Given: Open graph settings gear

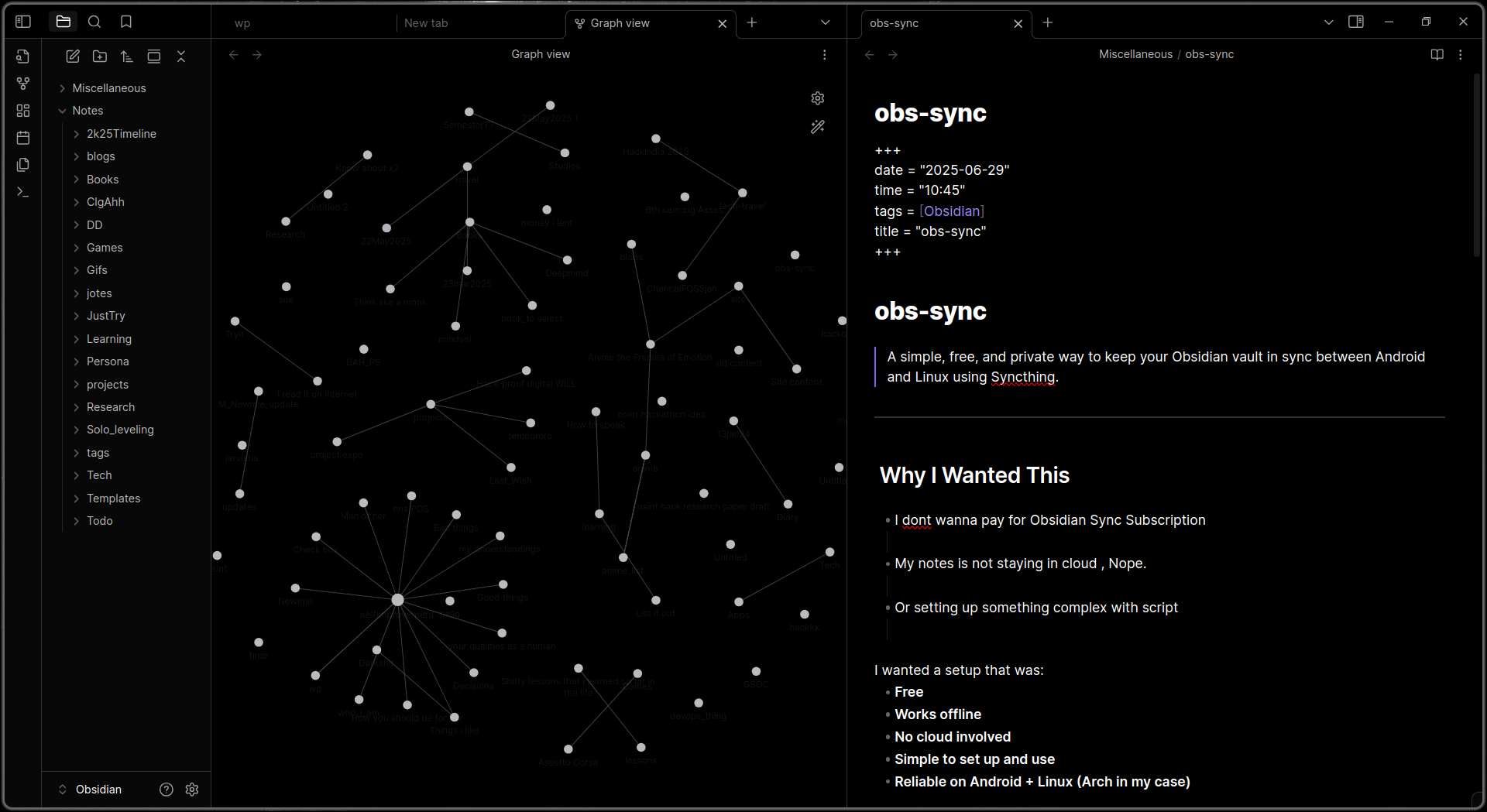Looking at the screenshot, I should tap(818, 98).
